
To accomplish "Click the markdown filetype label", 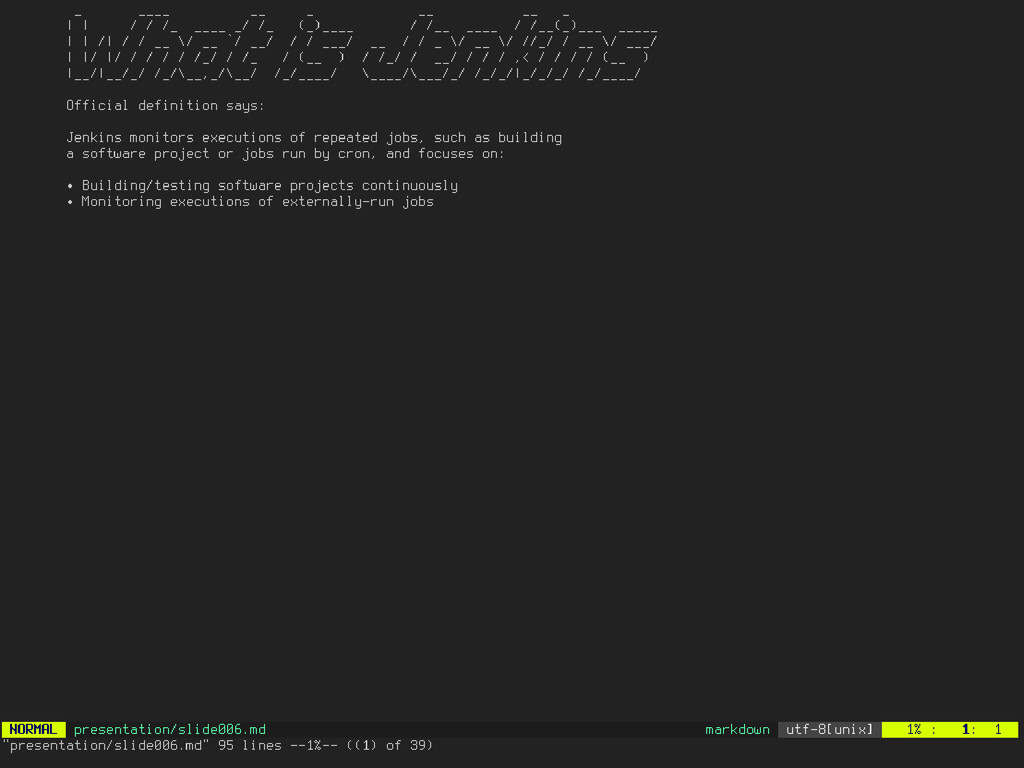I will 737,729.
